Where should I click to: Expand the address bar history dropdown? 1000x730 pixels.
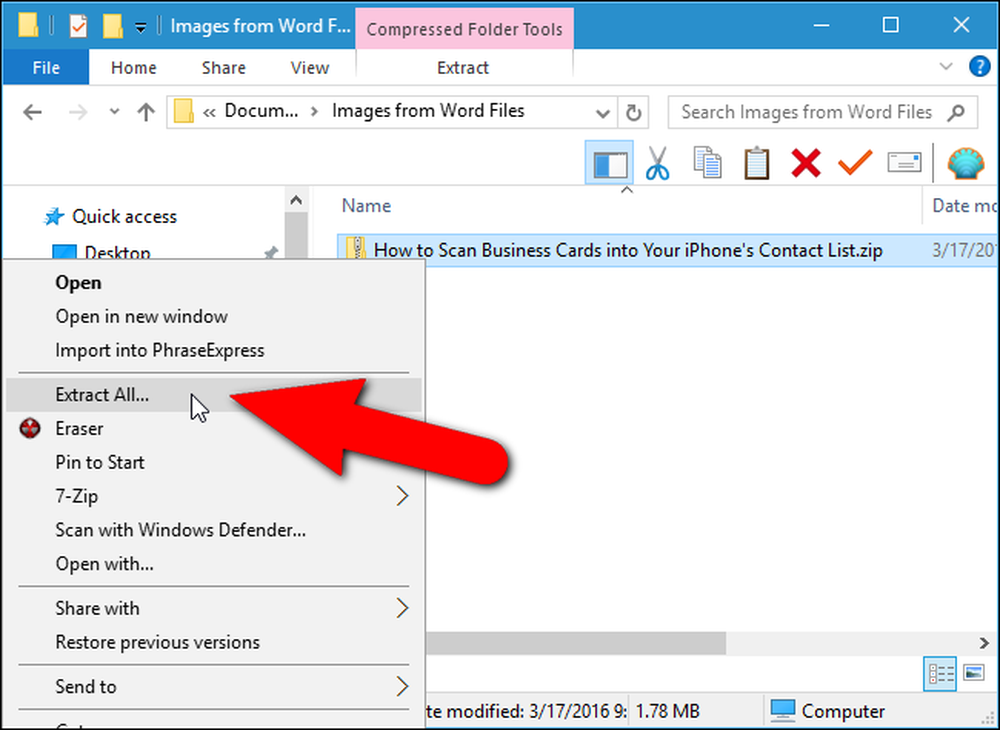[x=602, y=113]
